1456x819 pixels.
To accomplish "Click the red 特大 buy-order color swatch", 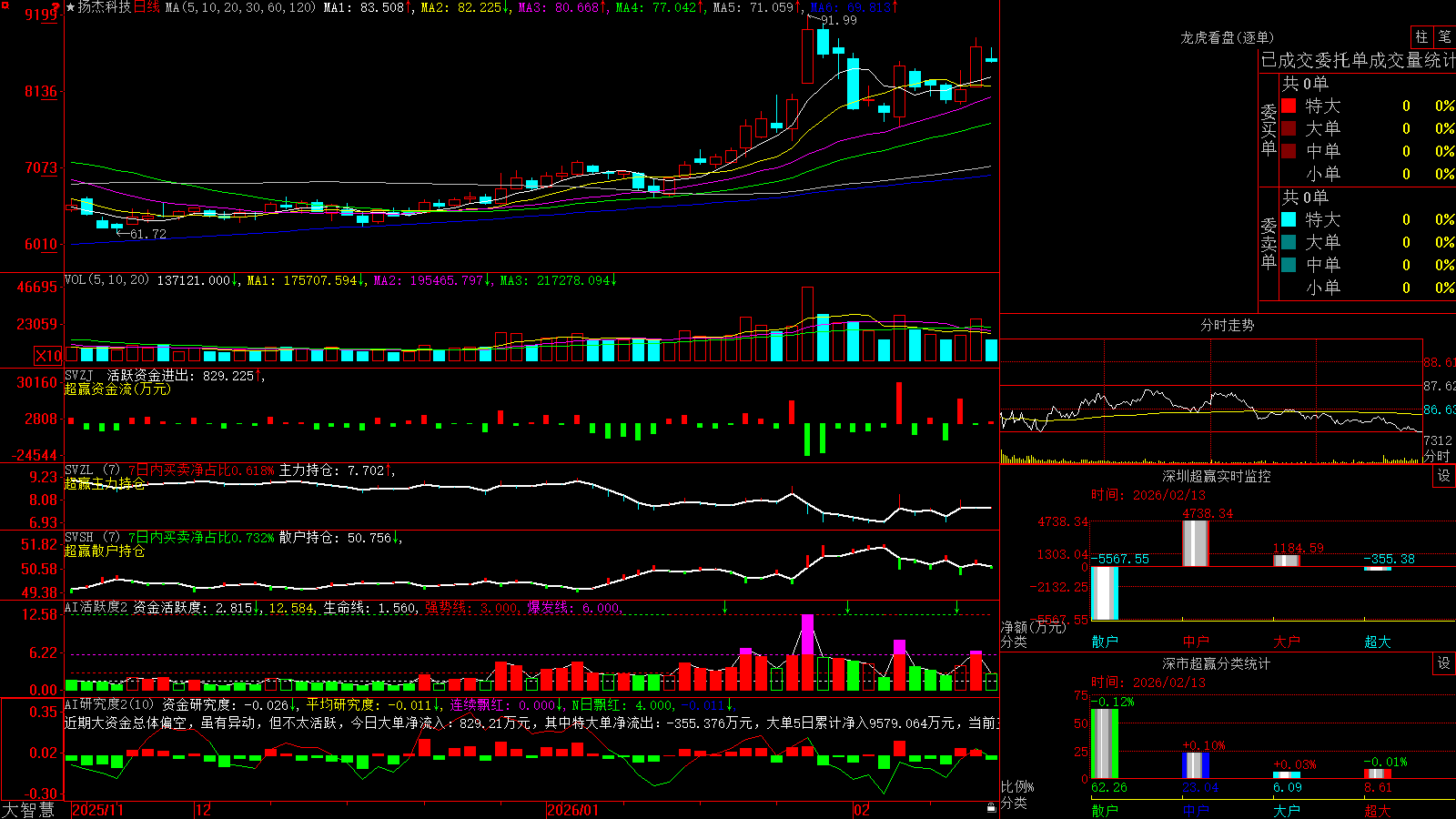I will click(x=1289, y=106).
